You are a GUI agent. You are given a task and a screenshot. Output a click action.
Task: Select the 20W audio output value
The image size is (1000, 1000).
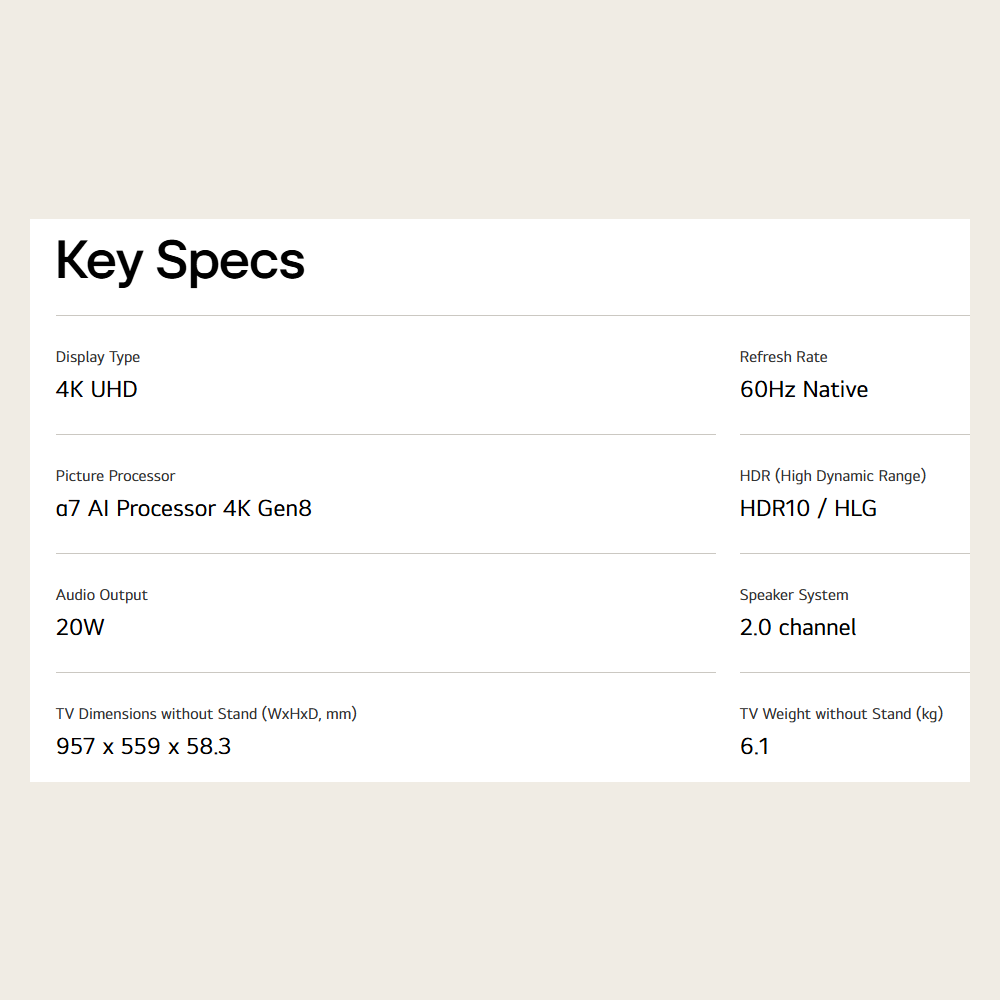(80, 627)
